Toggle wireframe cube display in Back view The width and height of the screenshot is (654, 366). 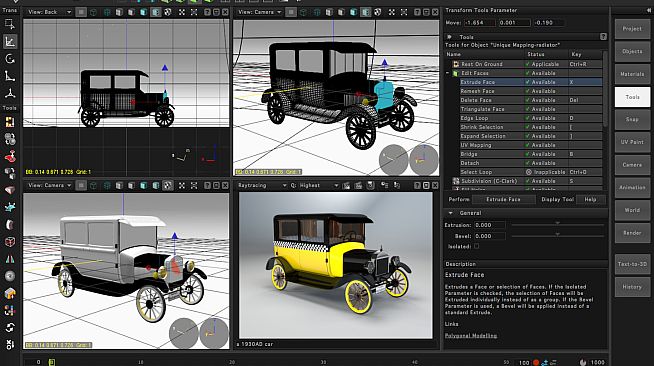[93, 12]
